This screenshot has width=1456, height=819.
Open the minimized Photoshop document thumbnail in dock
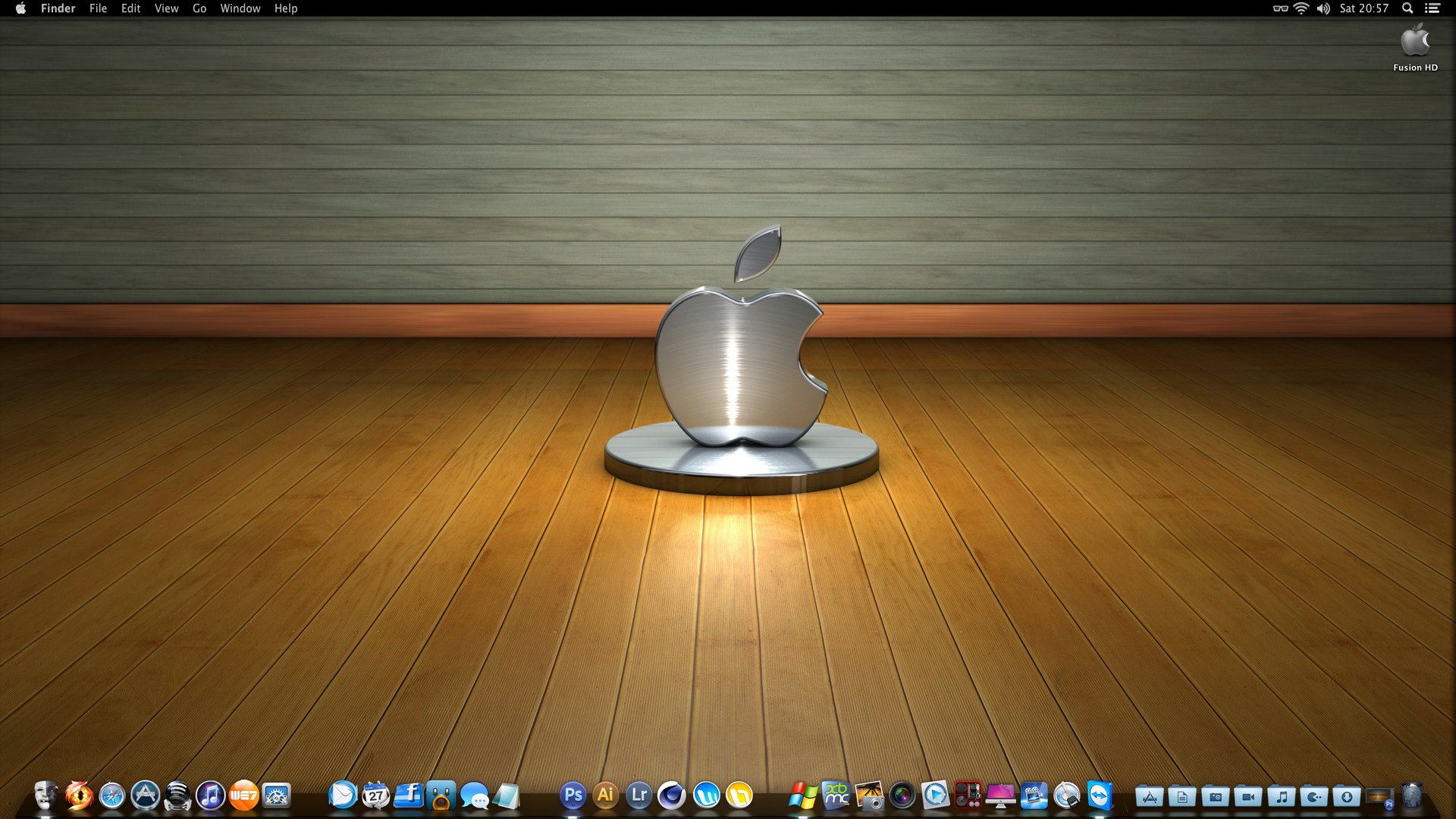click(x=1380, y=798)
